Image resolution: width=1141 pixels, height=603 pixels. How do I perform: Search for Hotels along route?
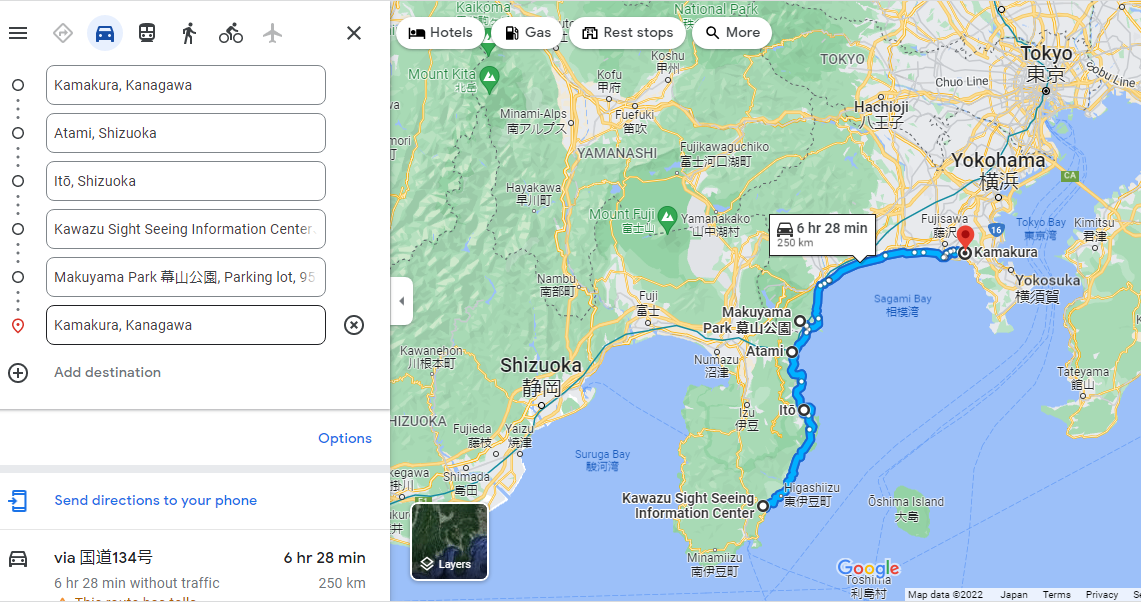(440, 33)
